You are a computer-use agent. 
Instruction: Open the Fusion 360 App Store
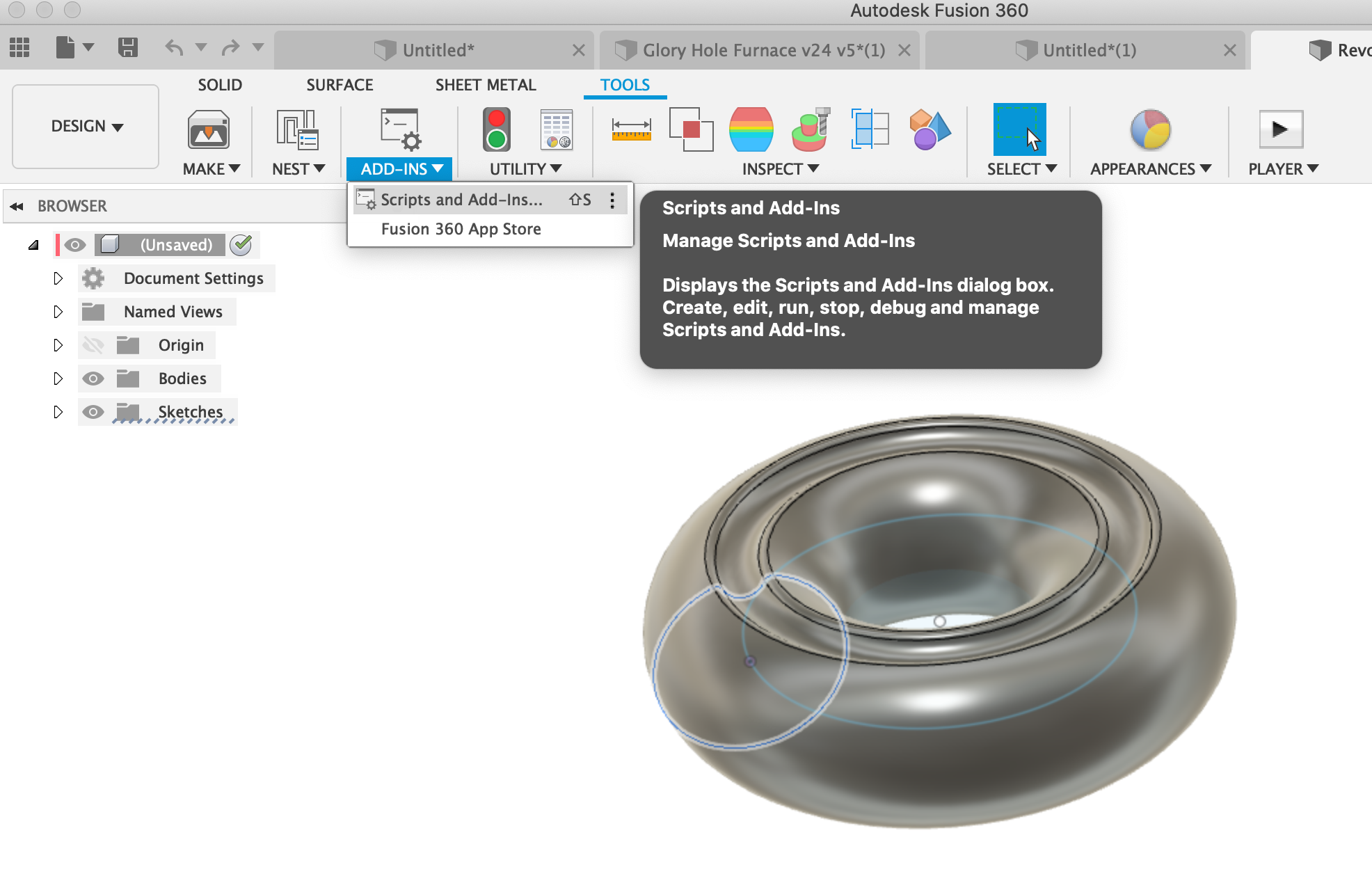click(461, 228)
